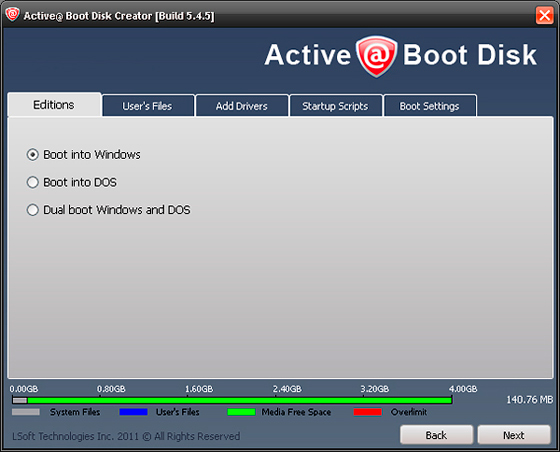Click the red Overlimit legend swatch
This screenshot has height=452, width=560.
pyautogui.click(x=368, y=412)
